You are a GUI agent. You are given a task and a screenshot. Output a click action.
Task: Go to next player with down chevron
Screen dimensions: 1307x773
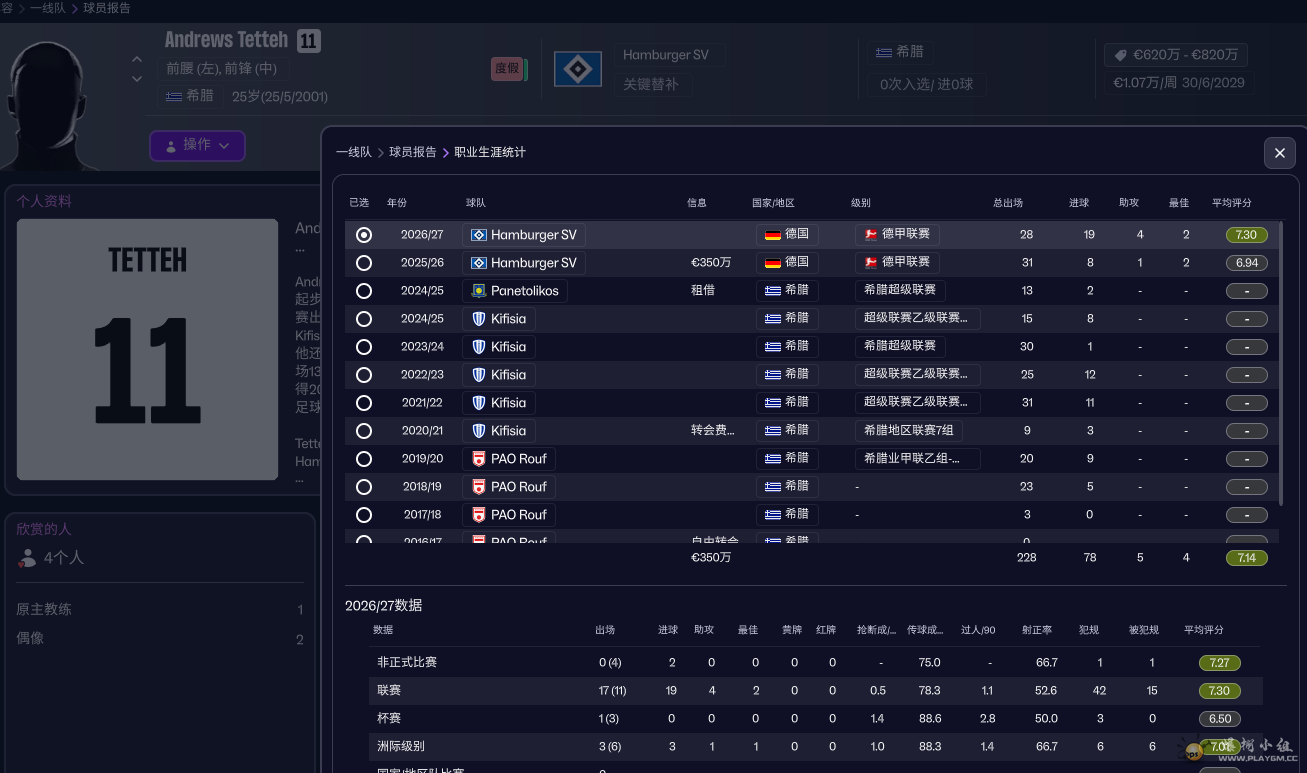pos(137,79)
